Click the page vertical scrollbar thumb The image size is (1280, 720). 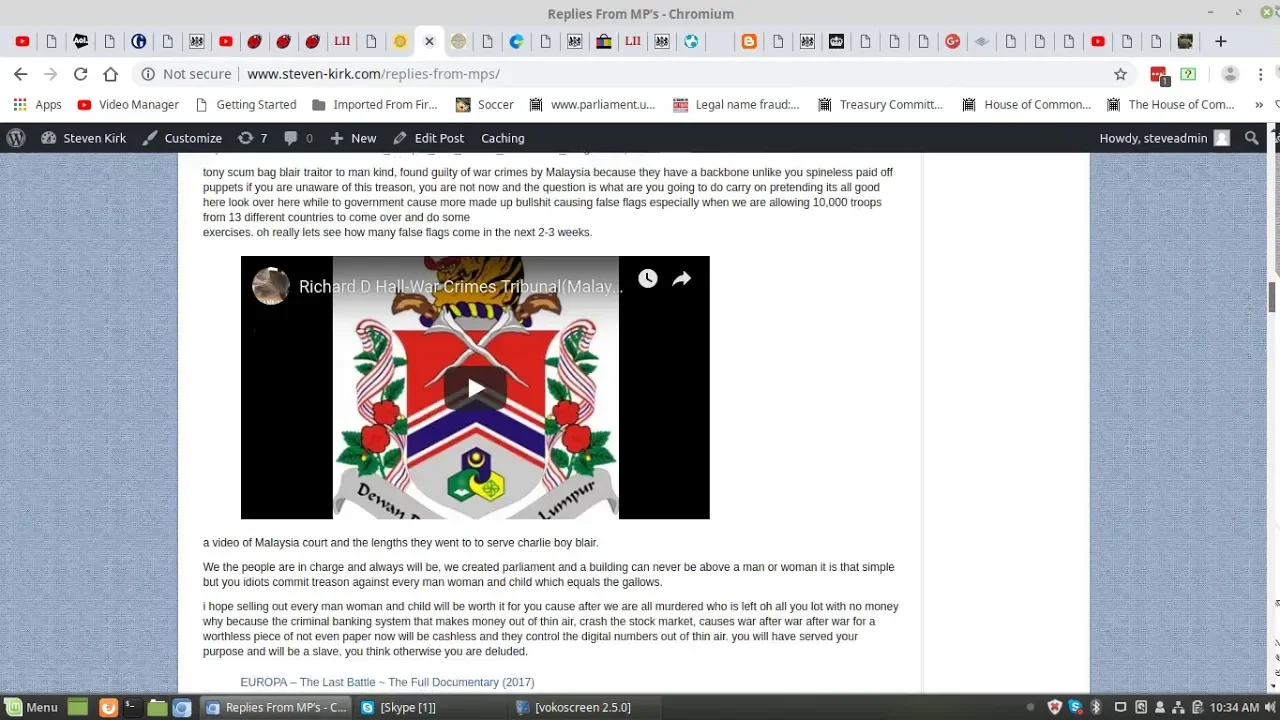(1272, 298)
